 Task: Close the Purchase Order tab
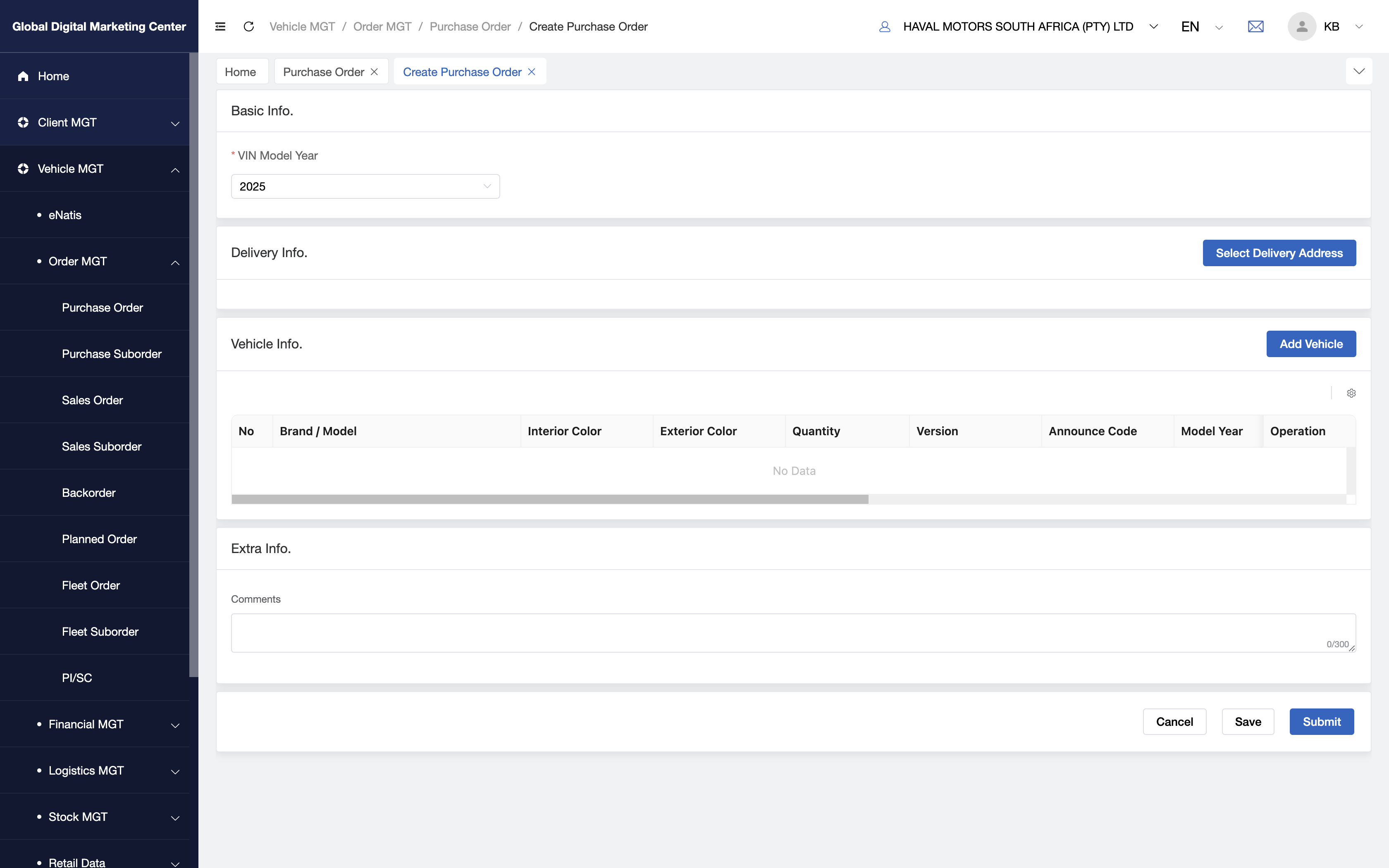374,72
